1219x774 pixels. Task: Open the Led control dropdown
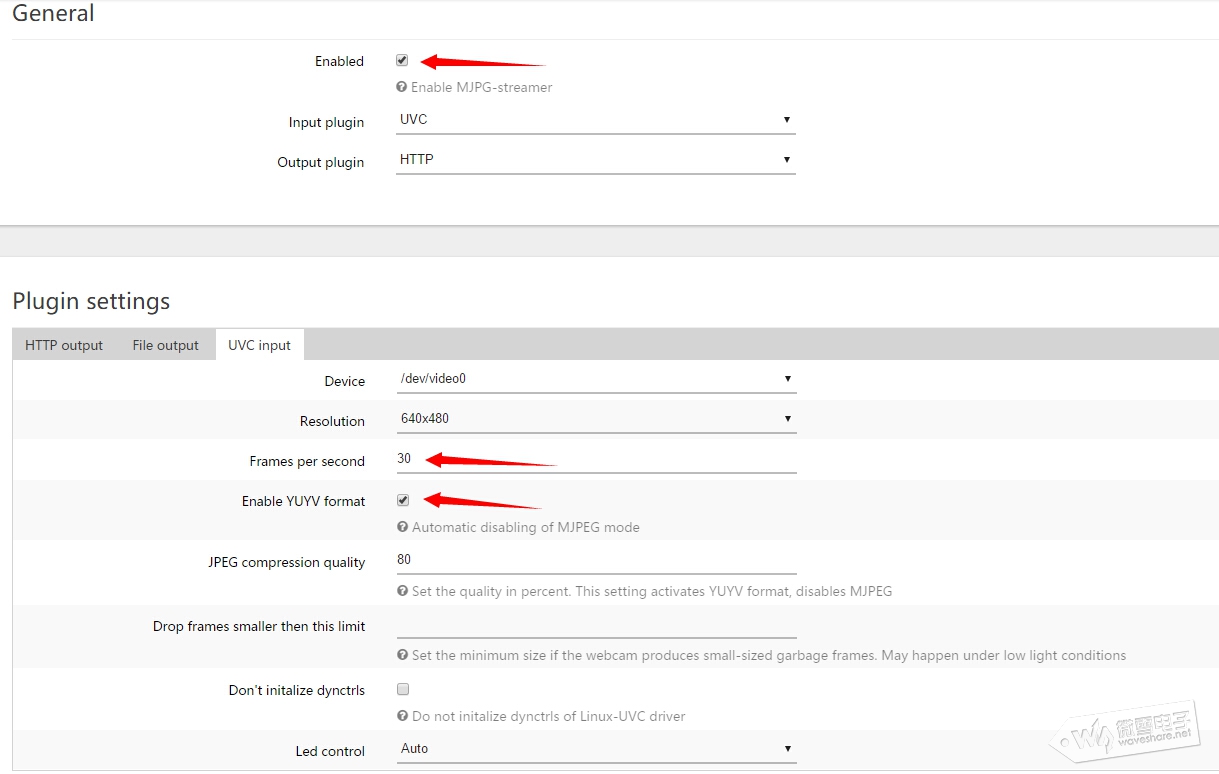(x=596, y=749)
